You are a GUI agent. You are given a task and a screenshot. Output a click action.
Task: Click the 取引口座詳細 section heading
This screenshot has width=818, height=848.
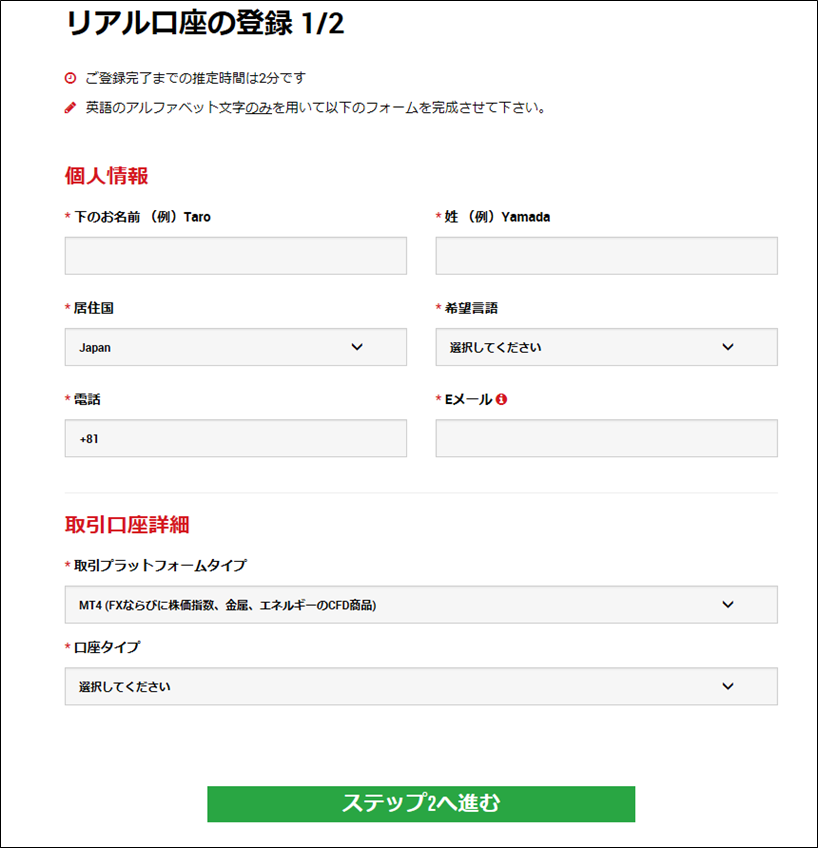point(127,525)
